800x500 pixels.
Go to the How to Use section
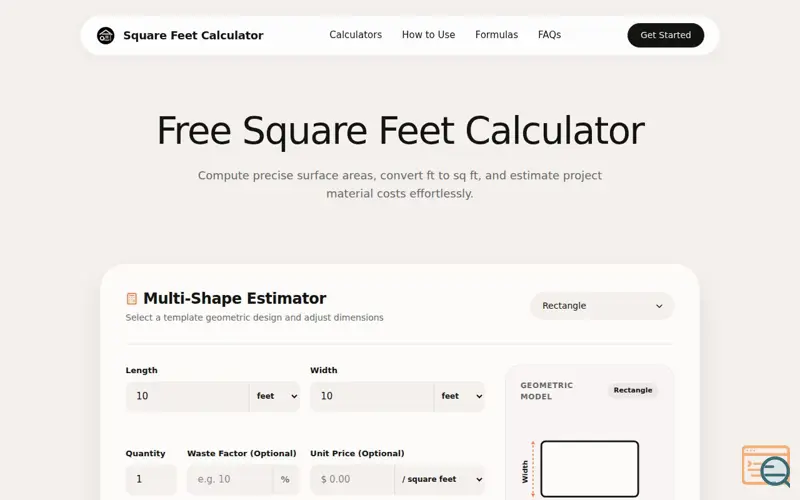point(429,35)
